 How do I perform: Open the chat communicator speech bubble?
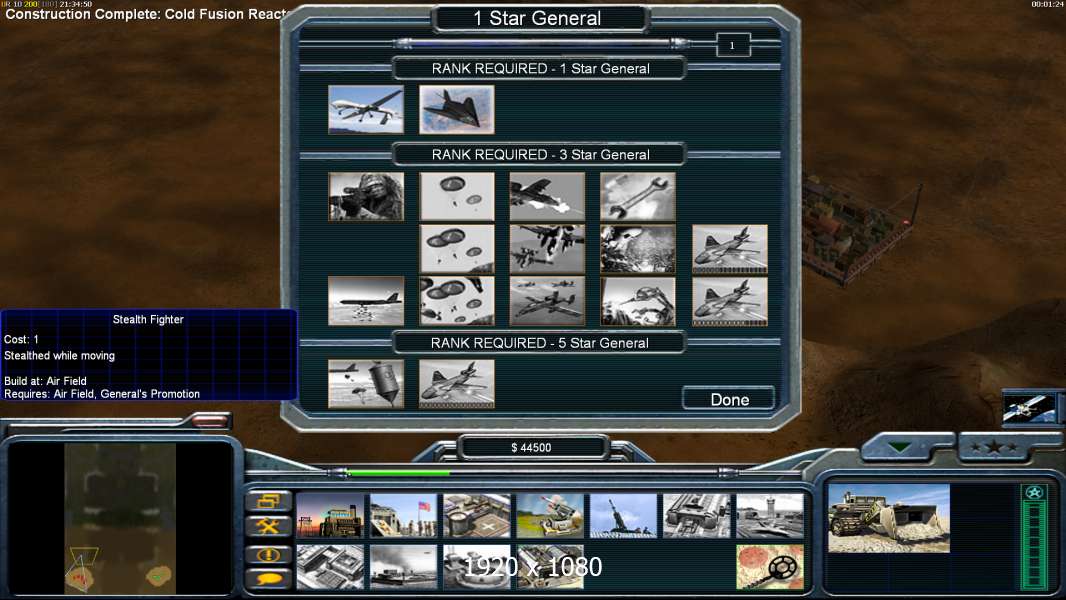pos(269,579)
